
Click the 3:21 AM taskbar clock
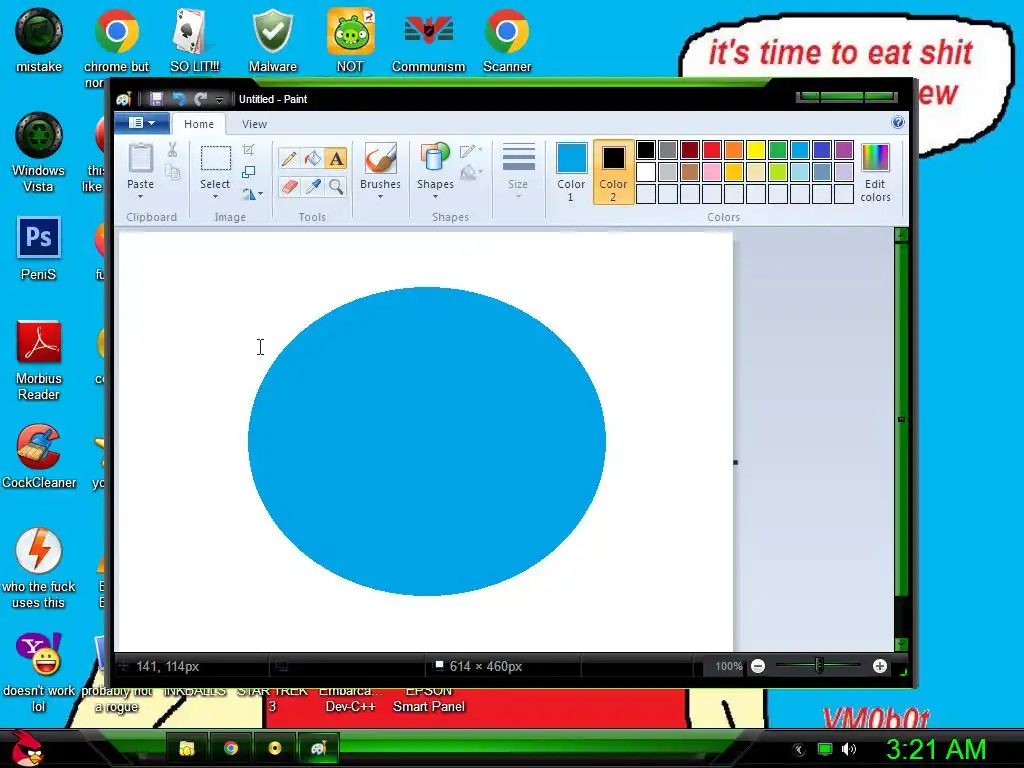point(936,750)
